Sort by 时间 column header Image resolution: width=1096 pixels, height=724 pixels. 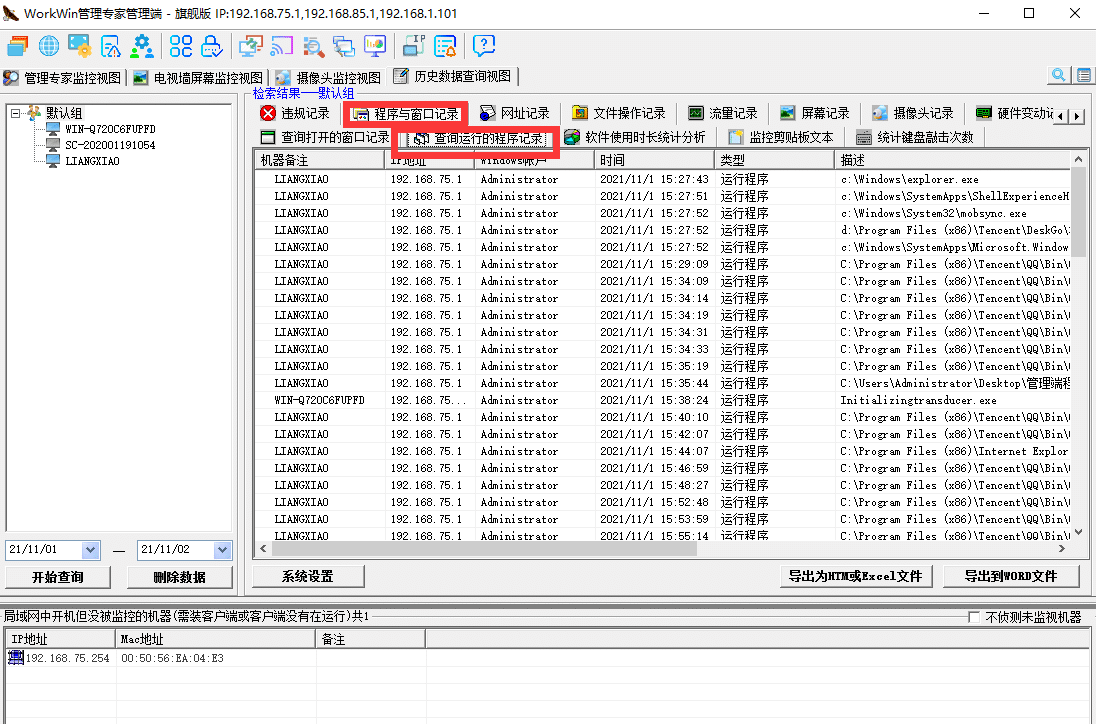[654, 161]
